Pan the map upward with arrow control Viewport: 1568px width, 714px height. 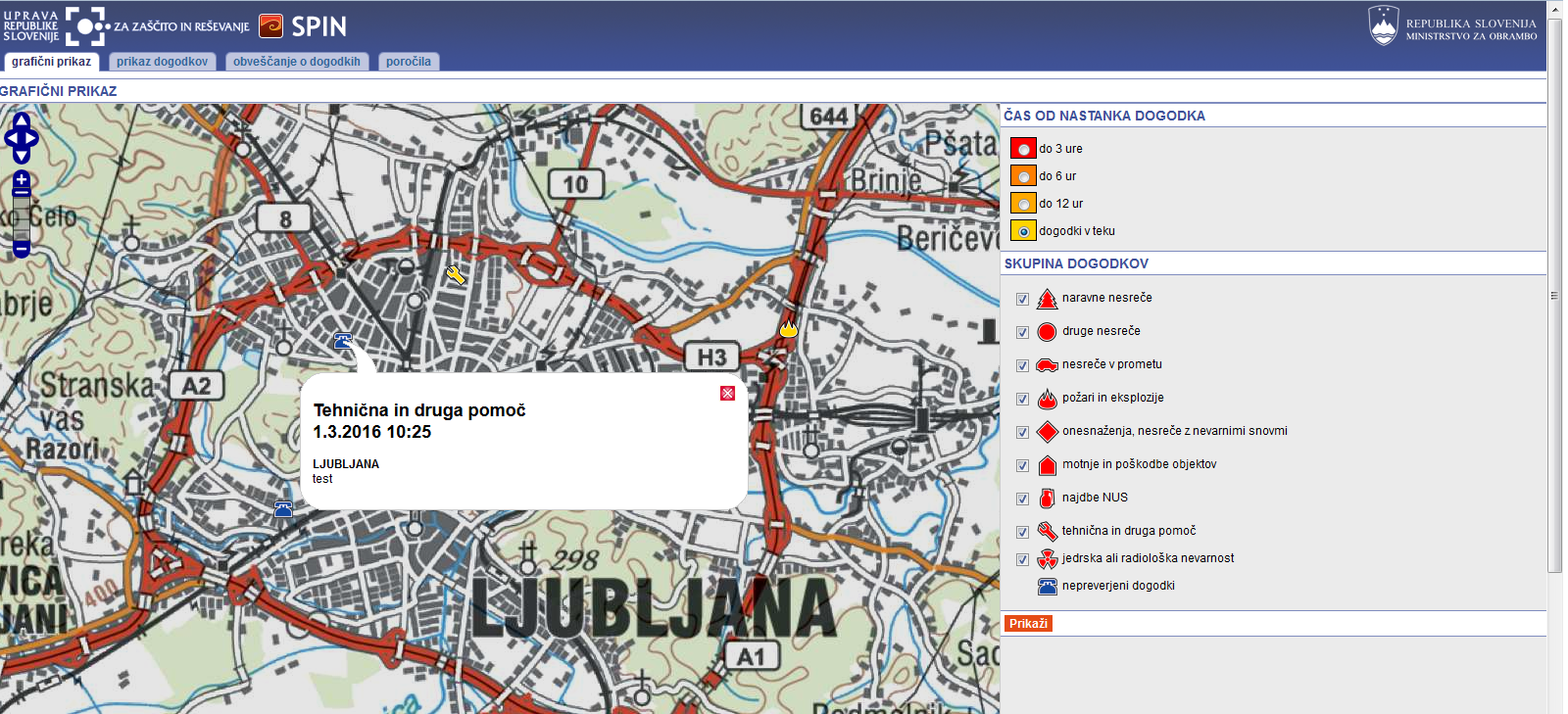22,120
